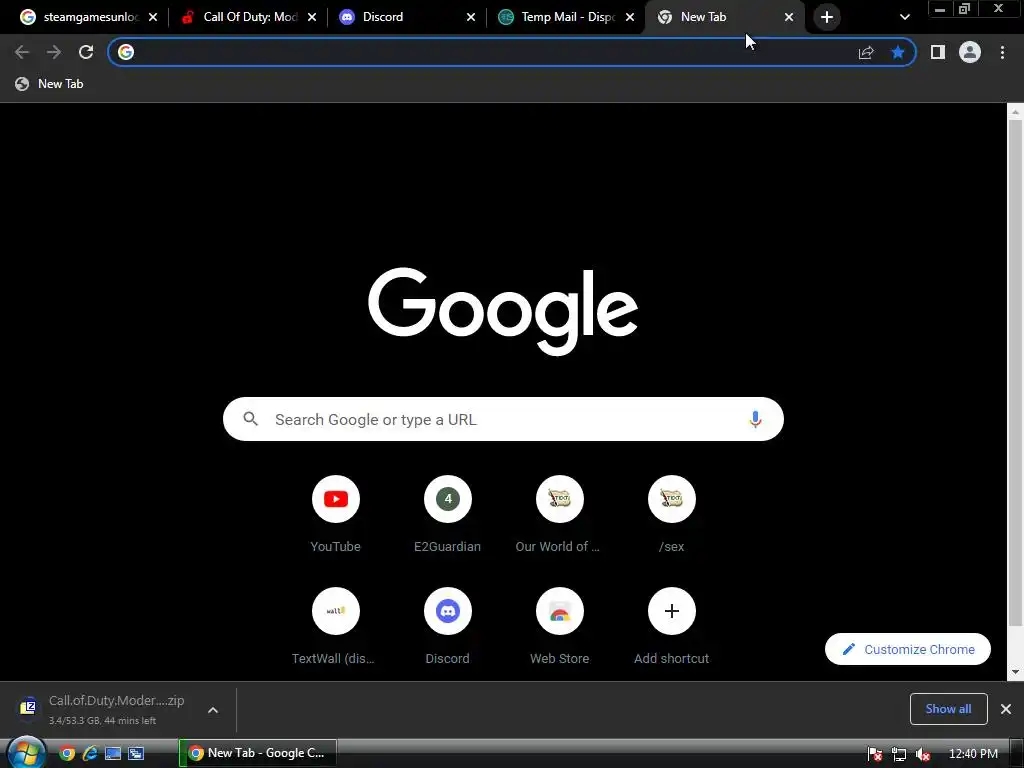Open the Windows Start orb
1024x768 pixels.
[26, 752]
